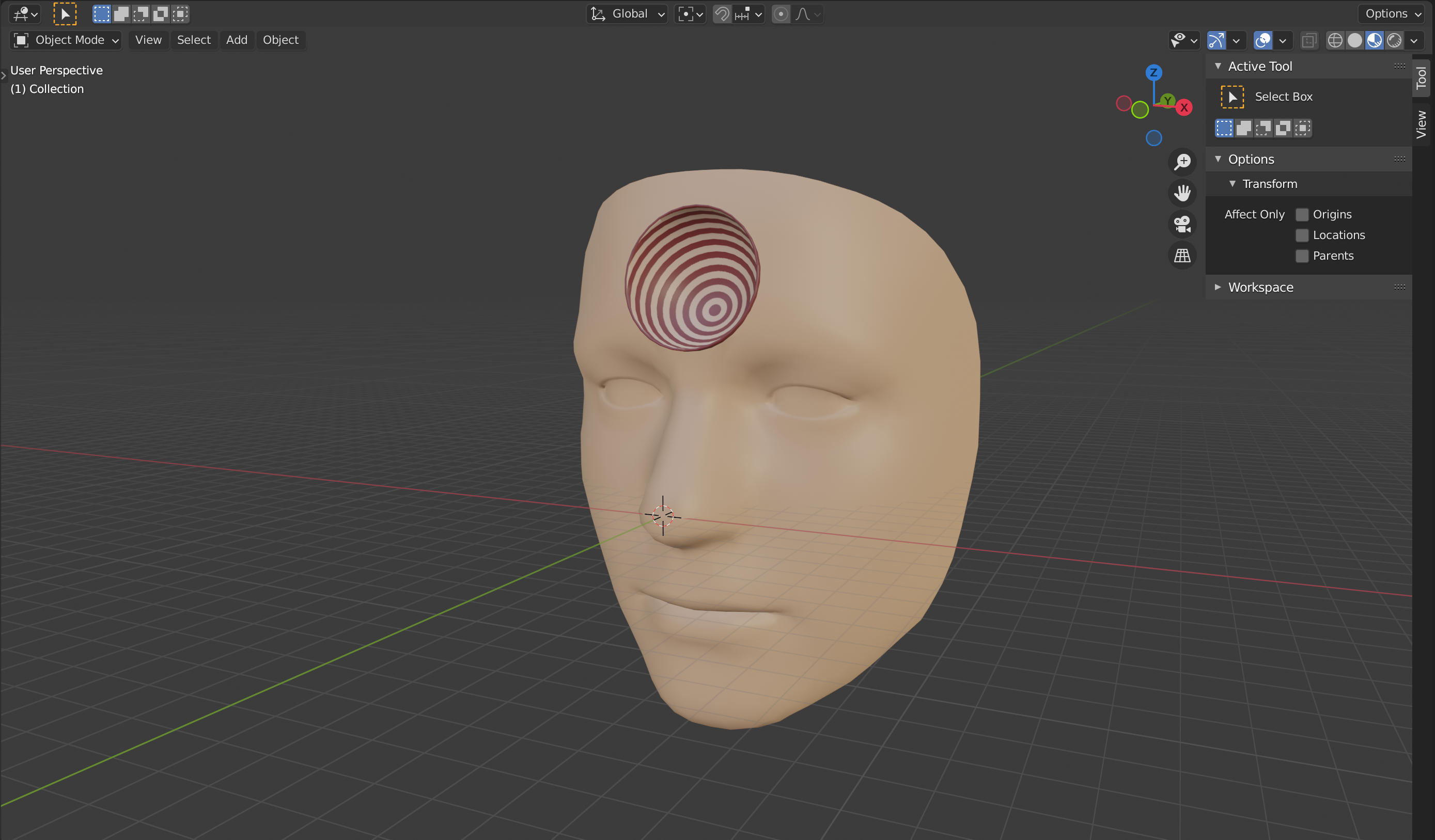Click the negative Y axis circle on the gizmo
Screen dimensions: 1435x840
click(x=1140, y=109)
